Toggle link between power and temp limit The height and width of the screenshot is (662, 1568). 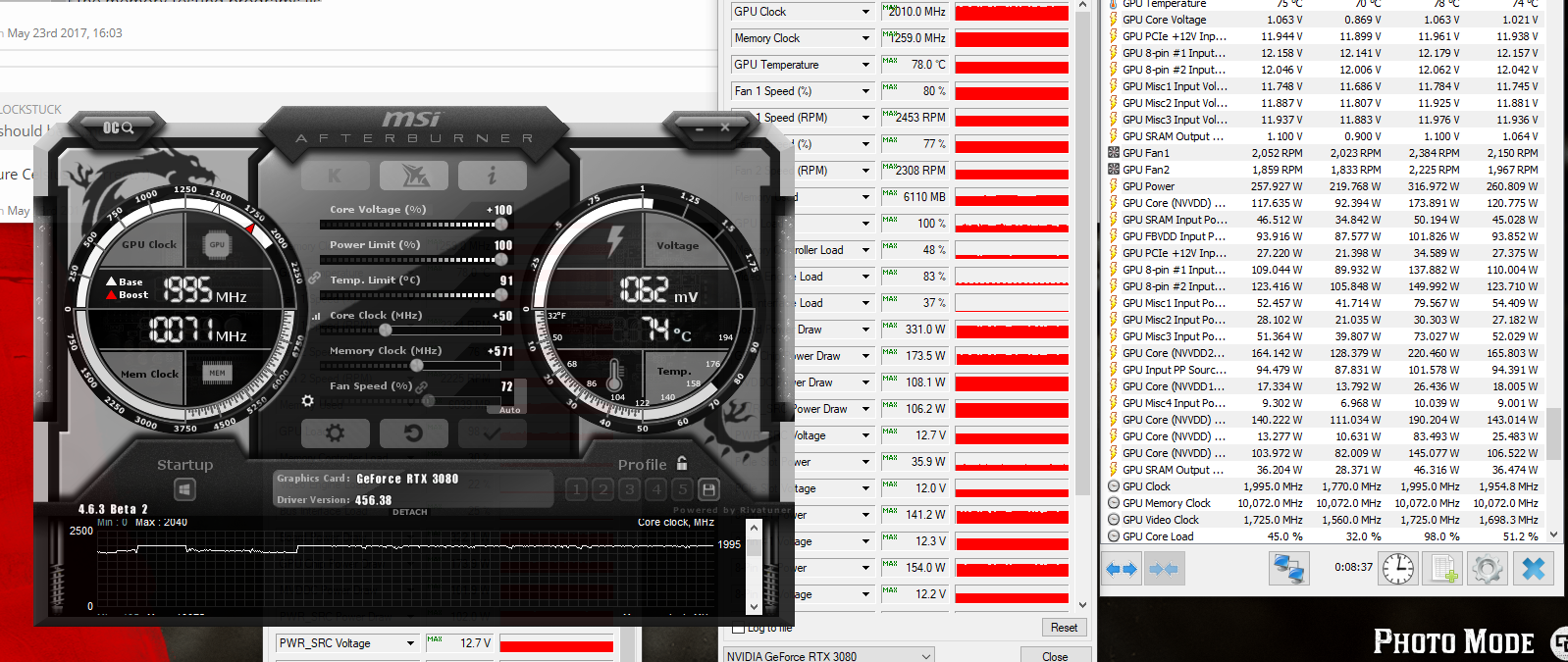pyautogui.click(x=314, y=279)
